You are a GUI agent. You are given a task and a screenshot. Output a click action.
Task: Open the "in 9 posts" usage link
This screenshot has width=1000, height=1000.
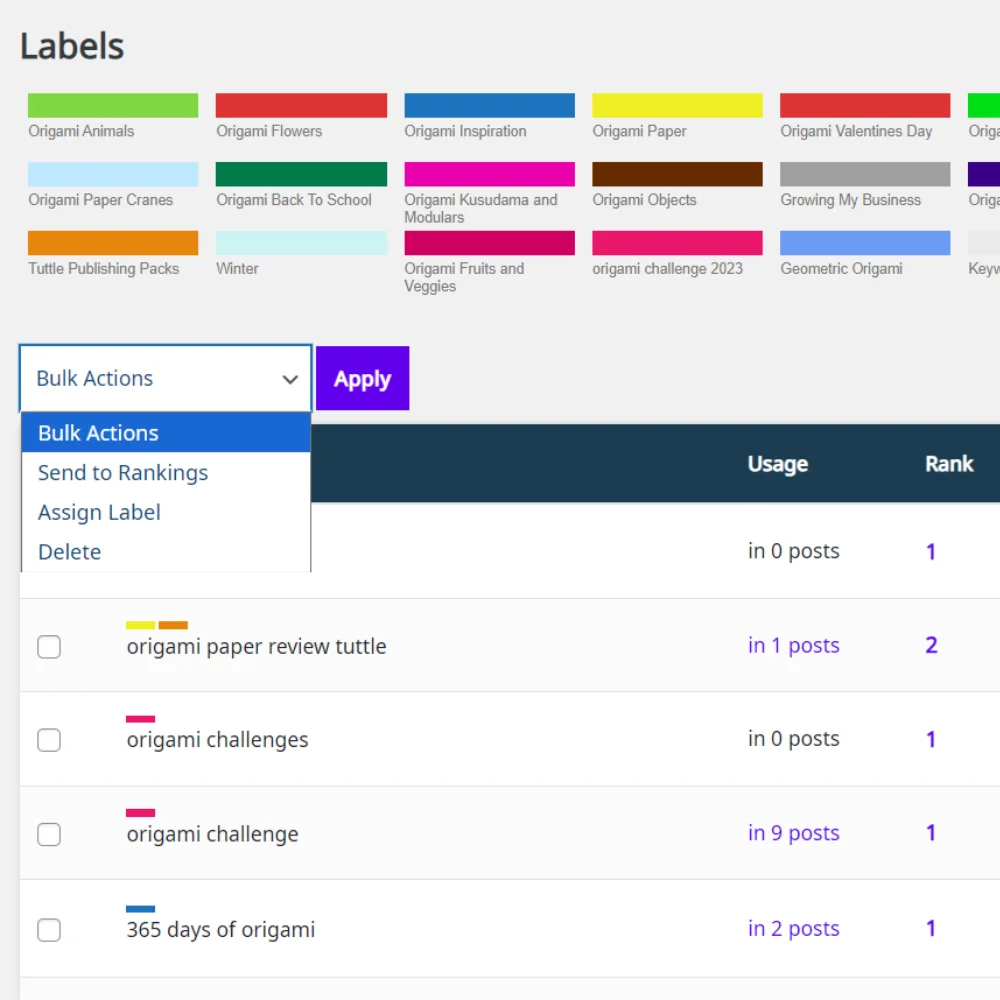click(793, 834)
